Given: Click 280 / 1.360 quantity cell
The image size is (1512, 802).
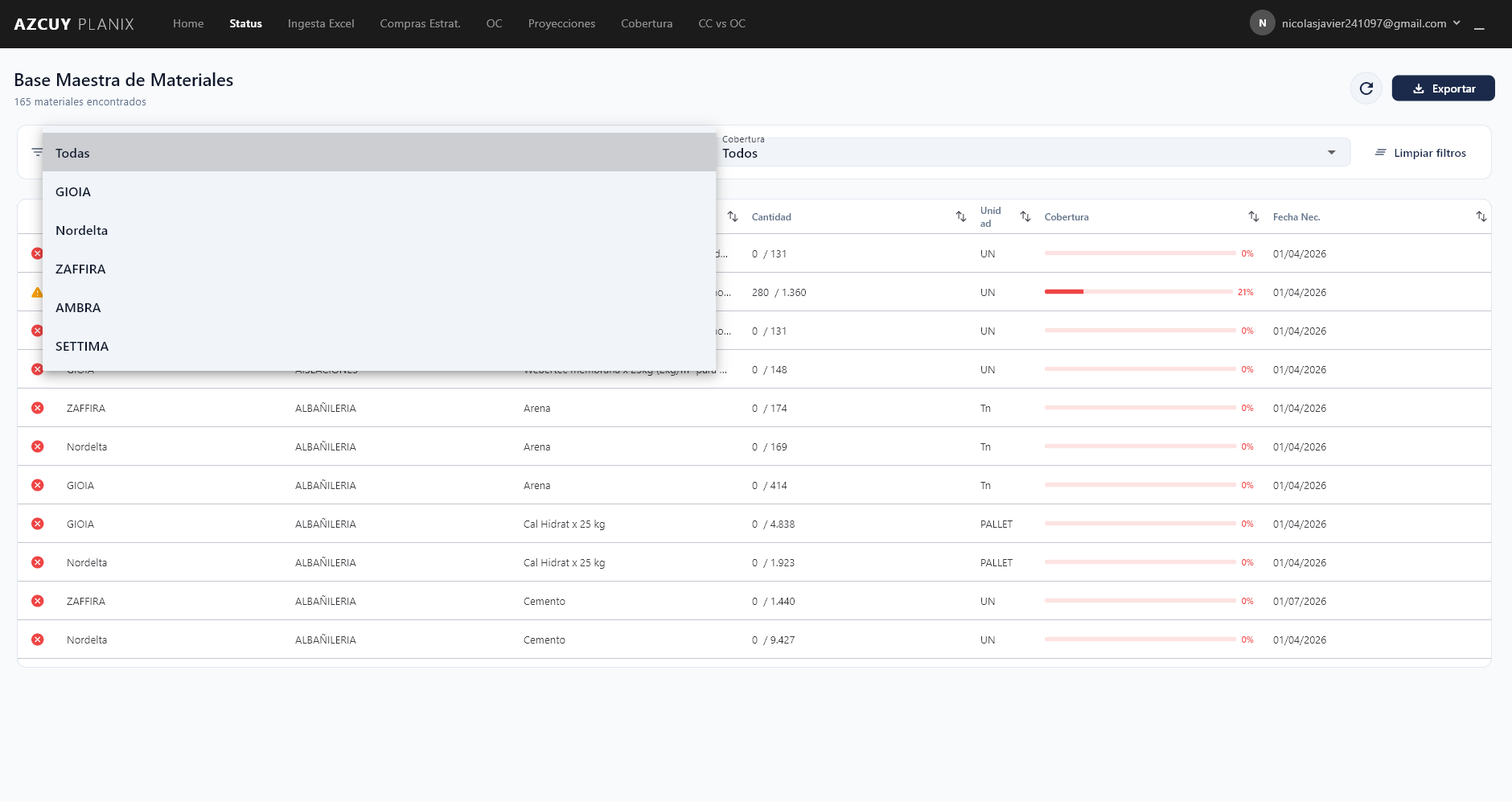Looking at the screenshot, I should (779, 293).
